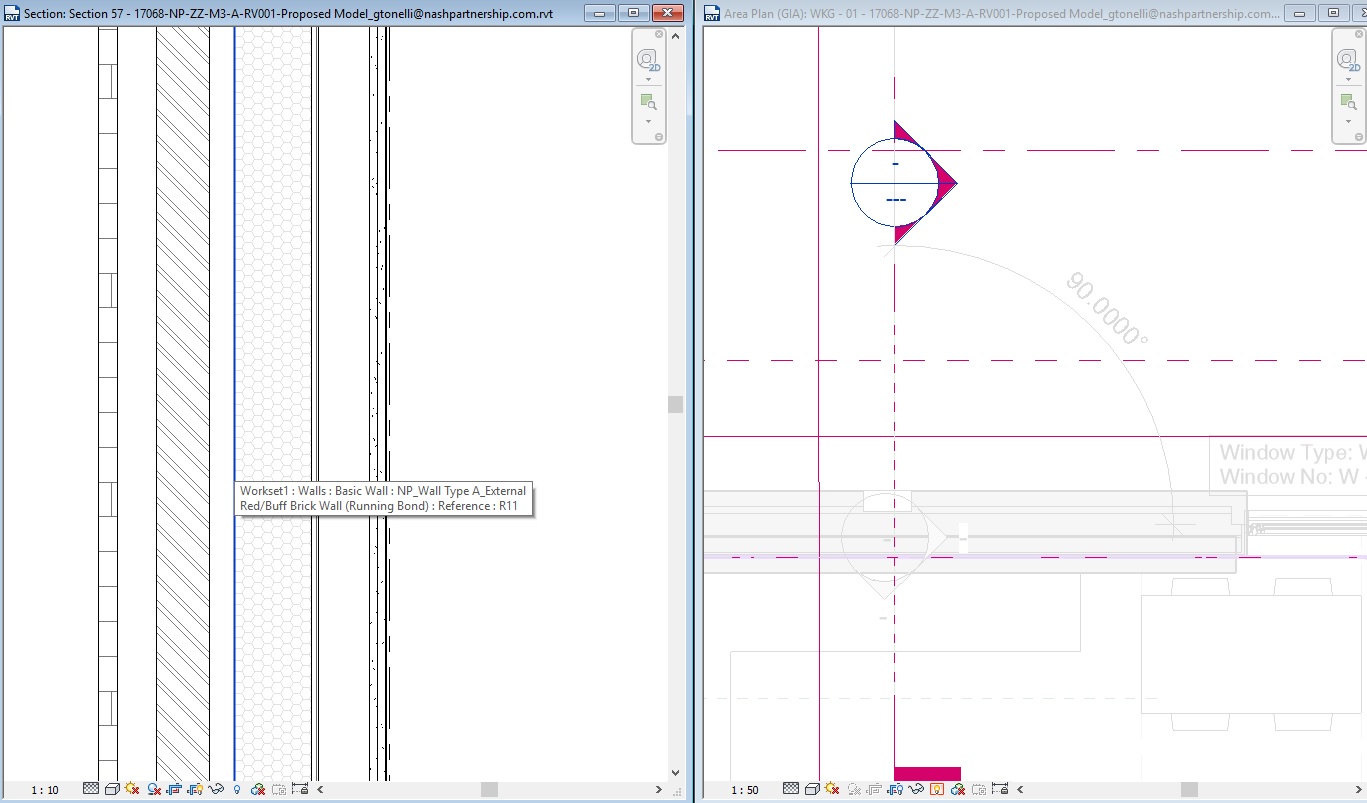The height and width of the screenshot is (803, 1367).
Task: Open detail level icon in Area Plan view
Action: point(791,789)
